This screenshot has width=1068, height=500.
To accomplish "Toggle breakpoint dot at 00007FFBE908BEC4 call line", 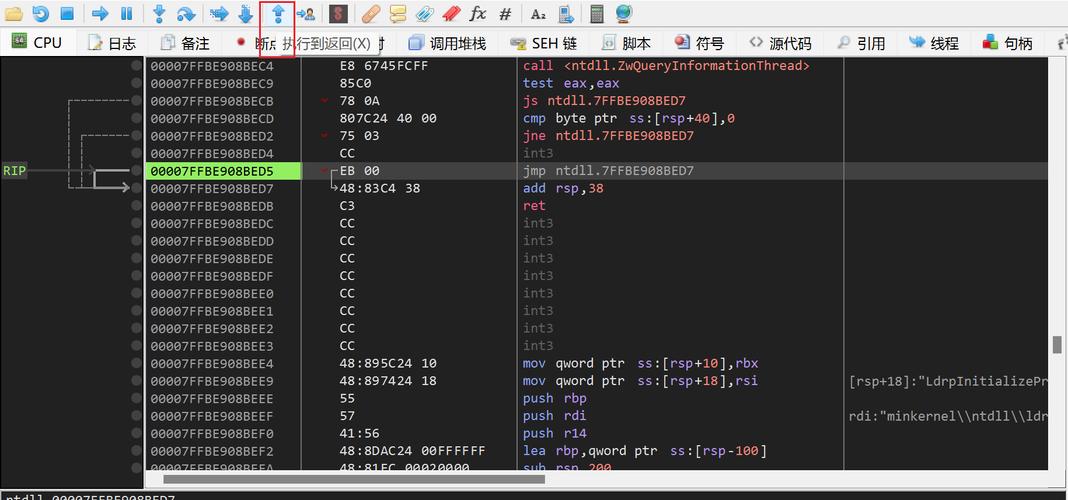I will point(137,66).
